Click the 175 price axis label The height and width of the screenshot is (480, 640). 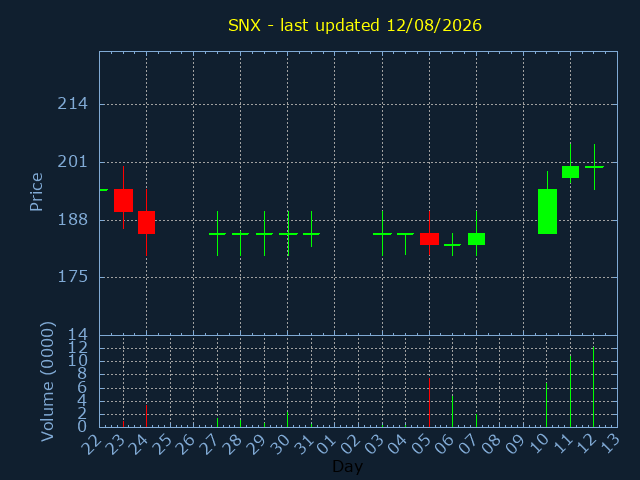pyautogui.click(x=73, y=277)
